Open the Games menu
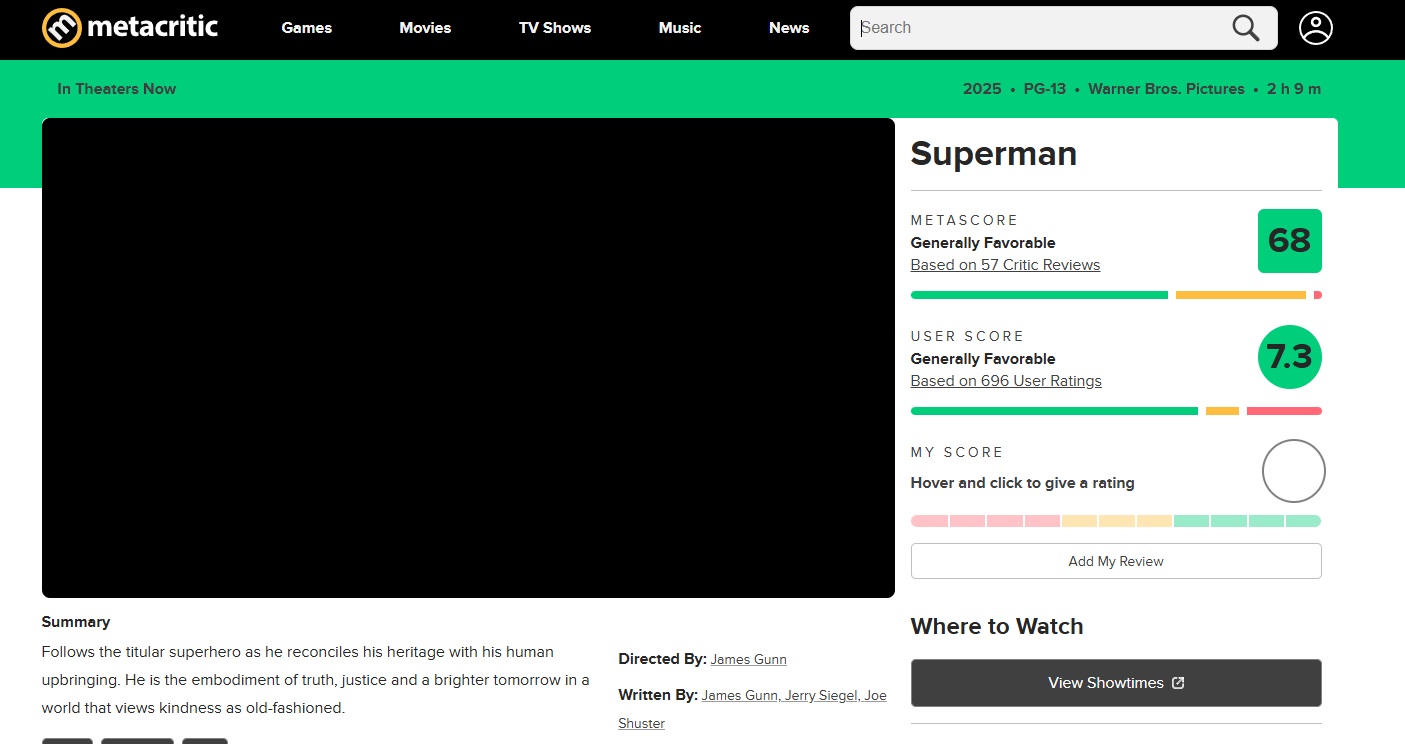1405x744 pixels. tap(306, 28)
